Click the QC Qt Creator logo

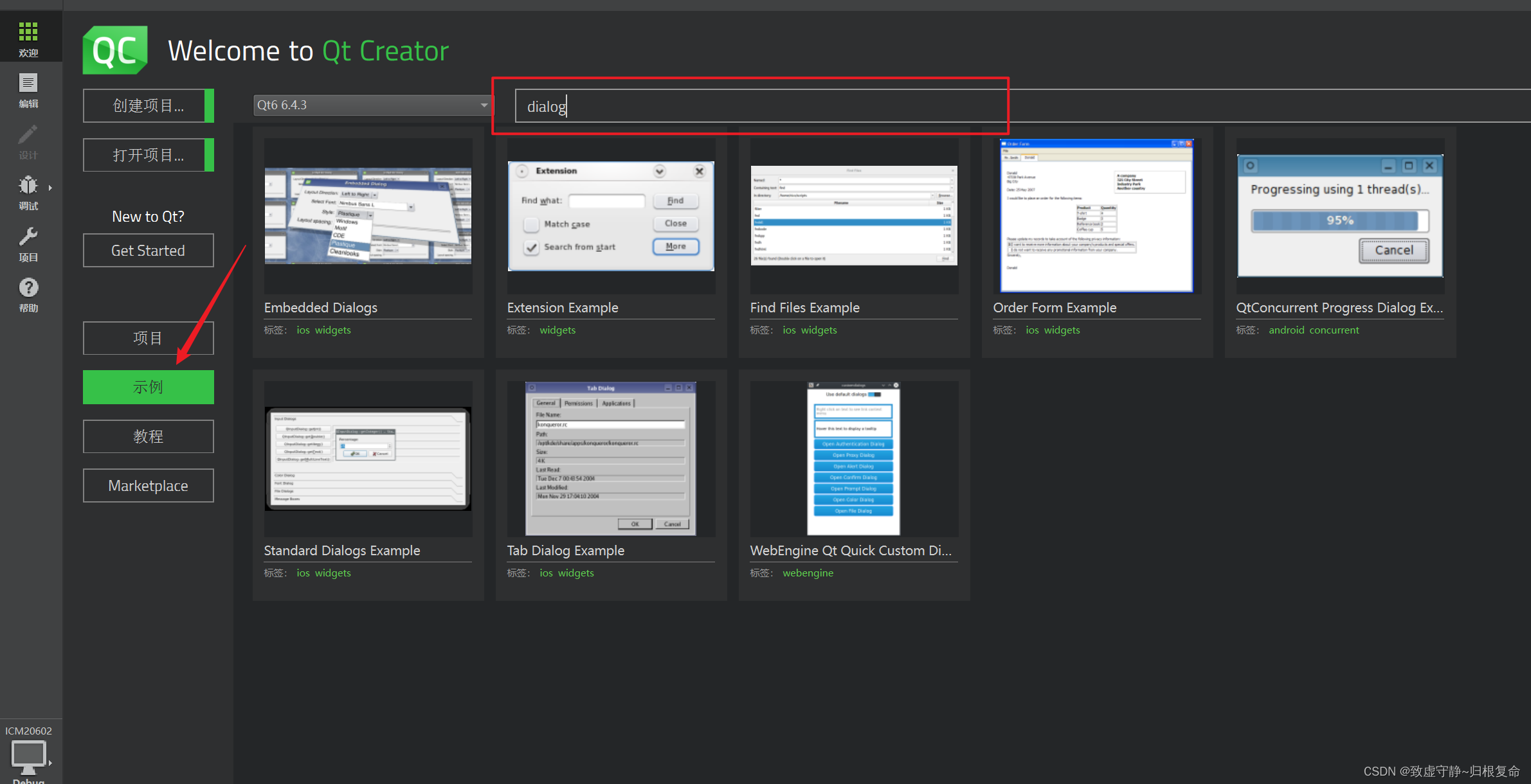tap(115, 50)
